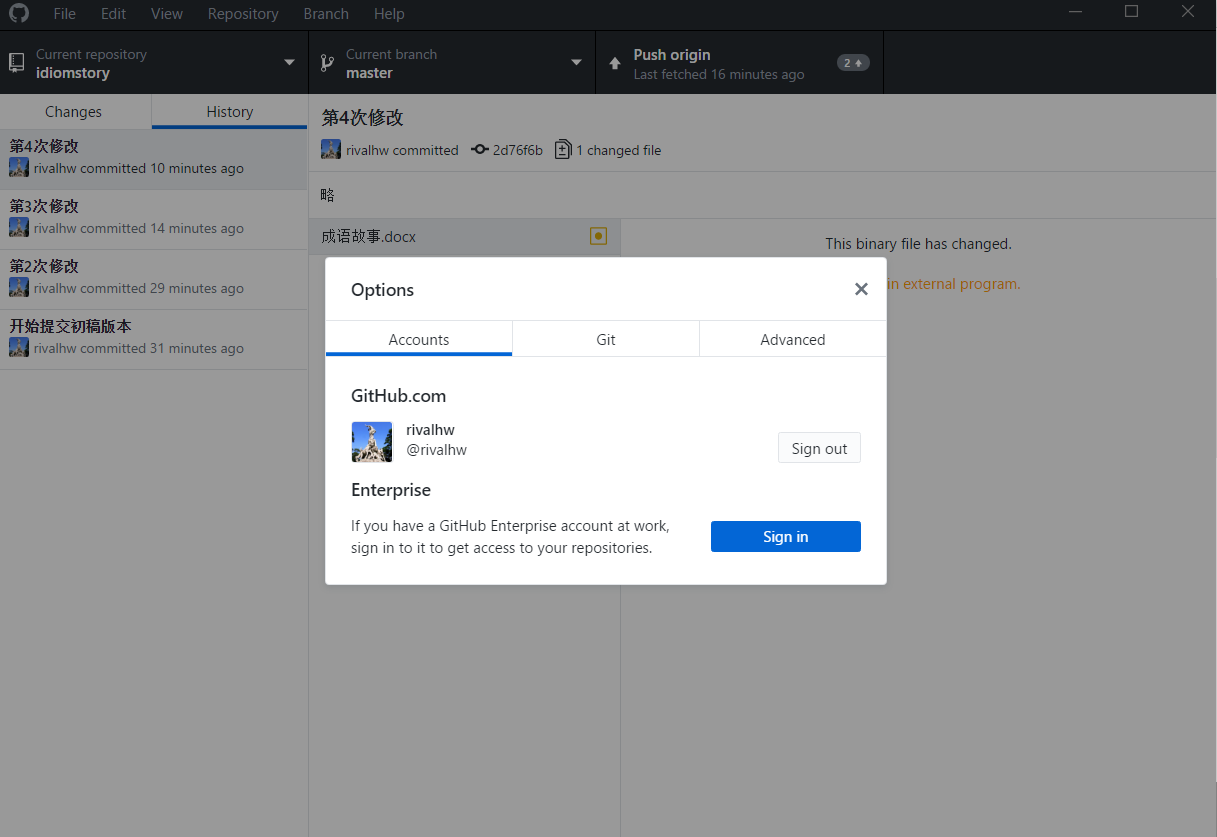This screenshot has width=1217, height=837.
Task: Open the Branch menu
Action: tap(326, 14)
